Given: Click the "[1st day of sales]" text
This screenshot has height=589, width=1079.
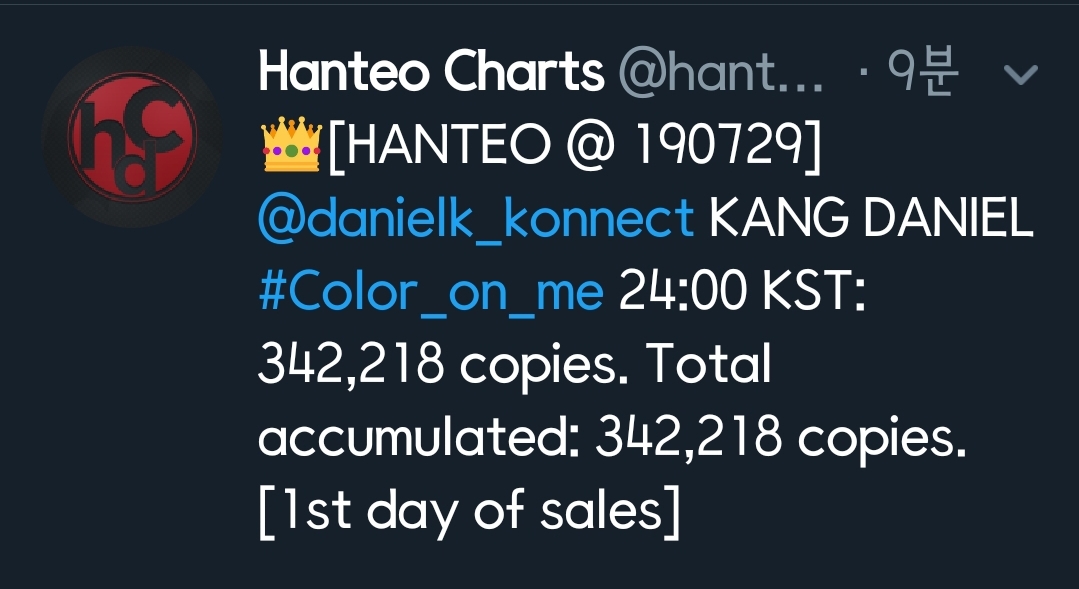Looking at the screenshot, I should coord(470,513).
